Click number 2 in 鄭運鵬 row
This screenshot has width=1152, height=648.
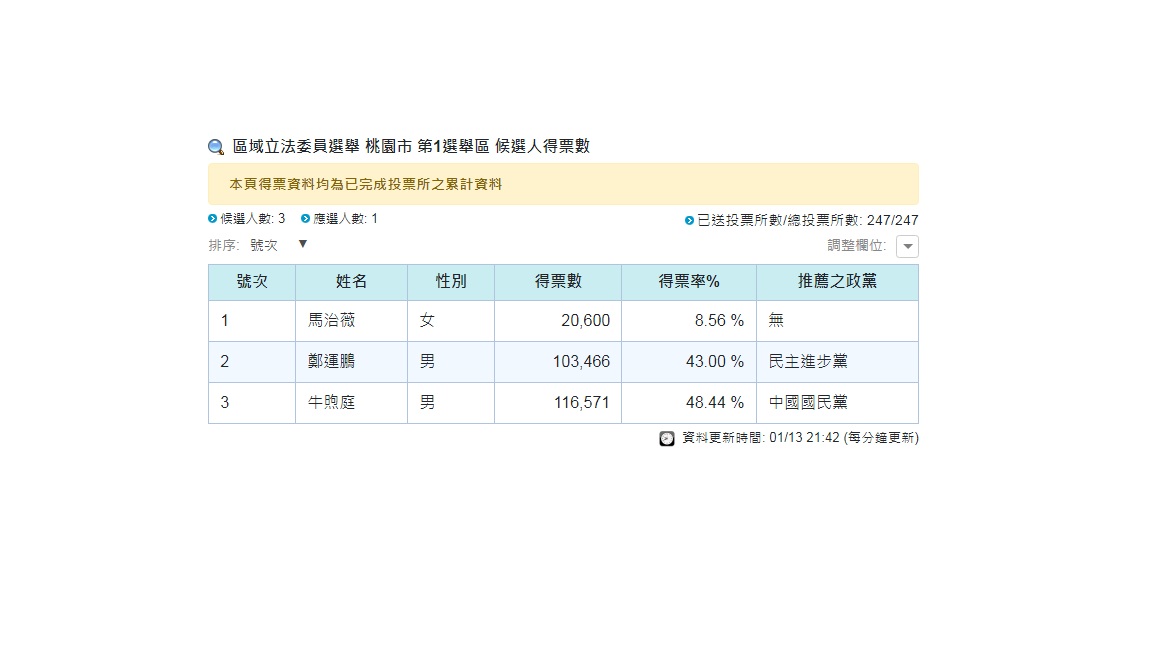(225, 362)
